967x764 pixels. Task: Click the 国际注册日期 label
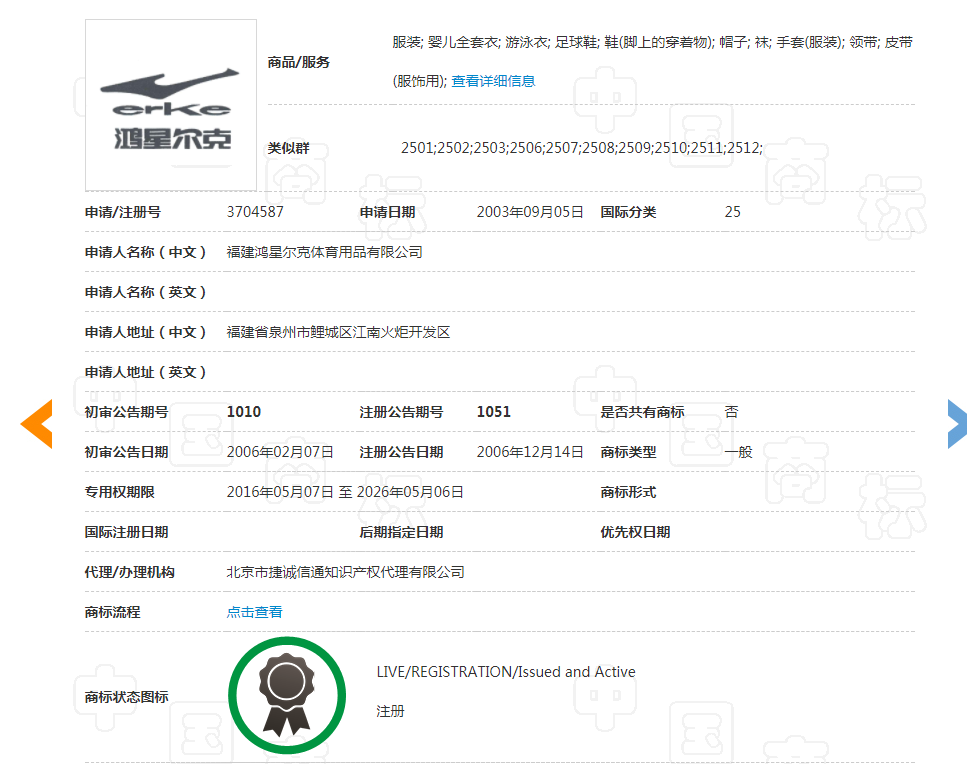click(x=126, y=532)
